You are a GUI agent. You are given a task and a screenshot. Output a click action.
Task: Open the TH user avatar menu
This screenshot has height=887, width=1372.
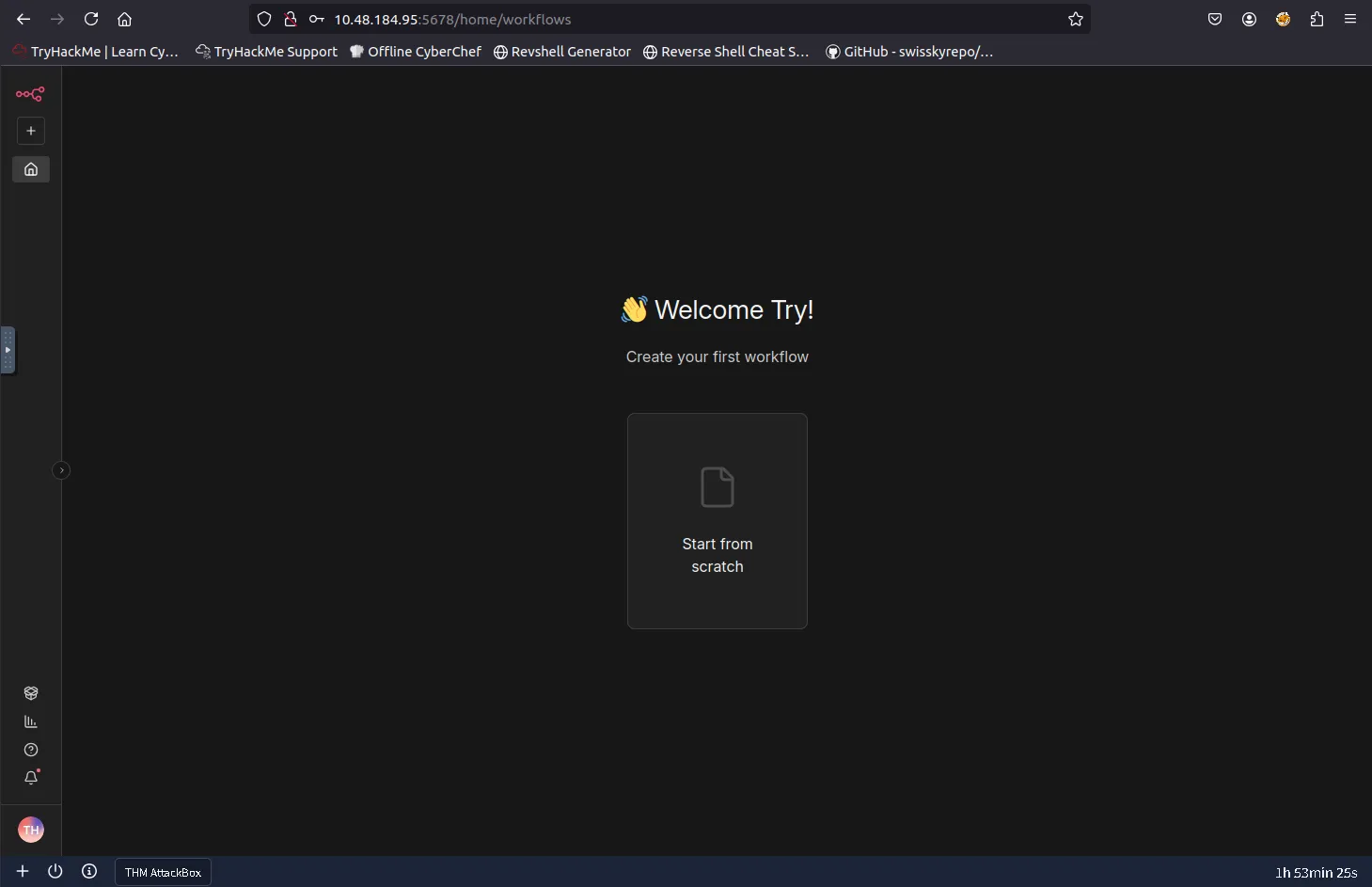(31, 830)
